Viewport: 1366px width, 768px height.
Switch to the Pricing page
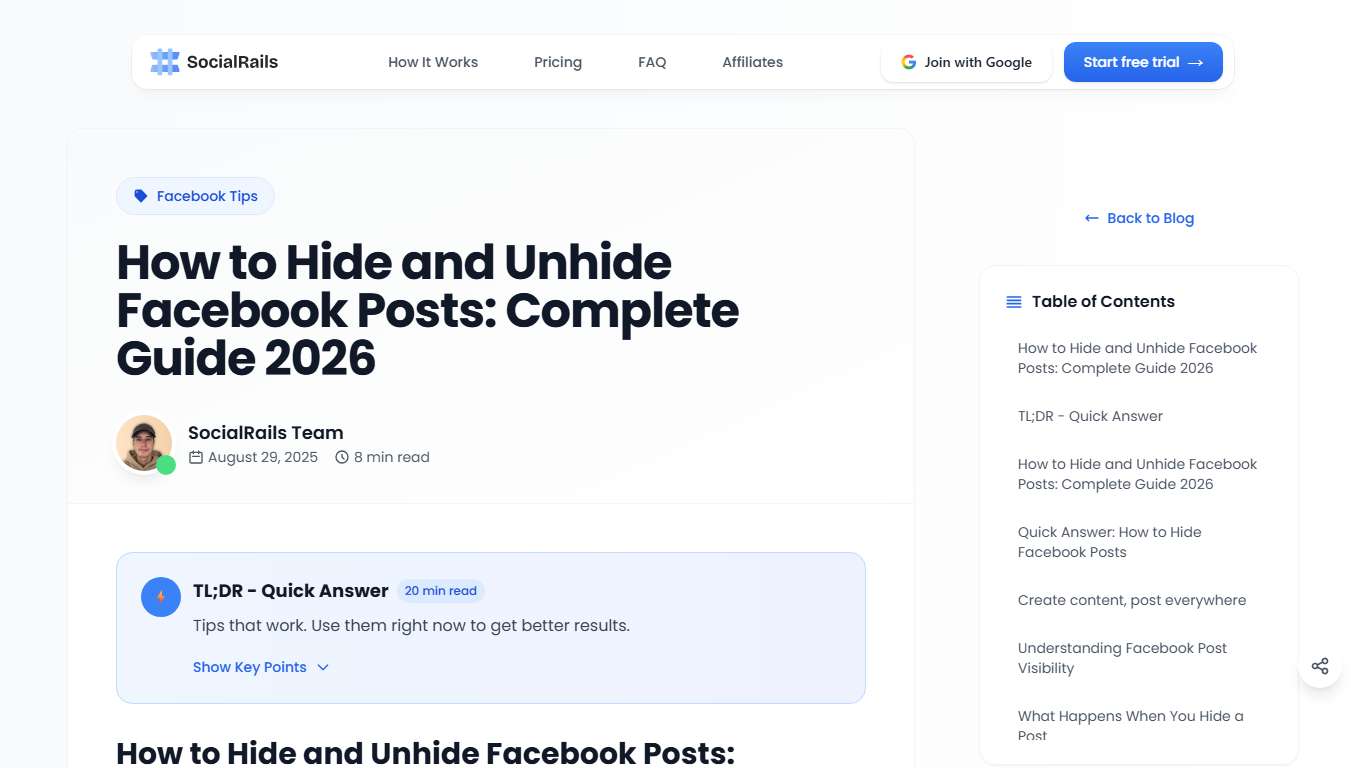tap(557, 62)
